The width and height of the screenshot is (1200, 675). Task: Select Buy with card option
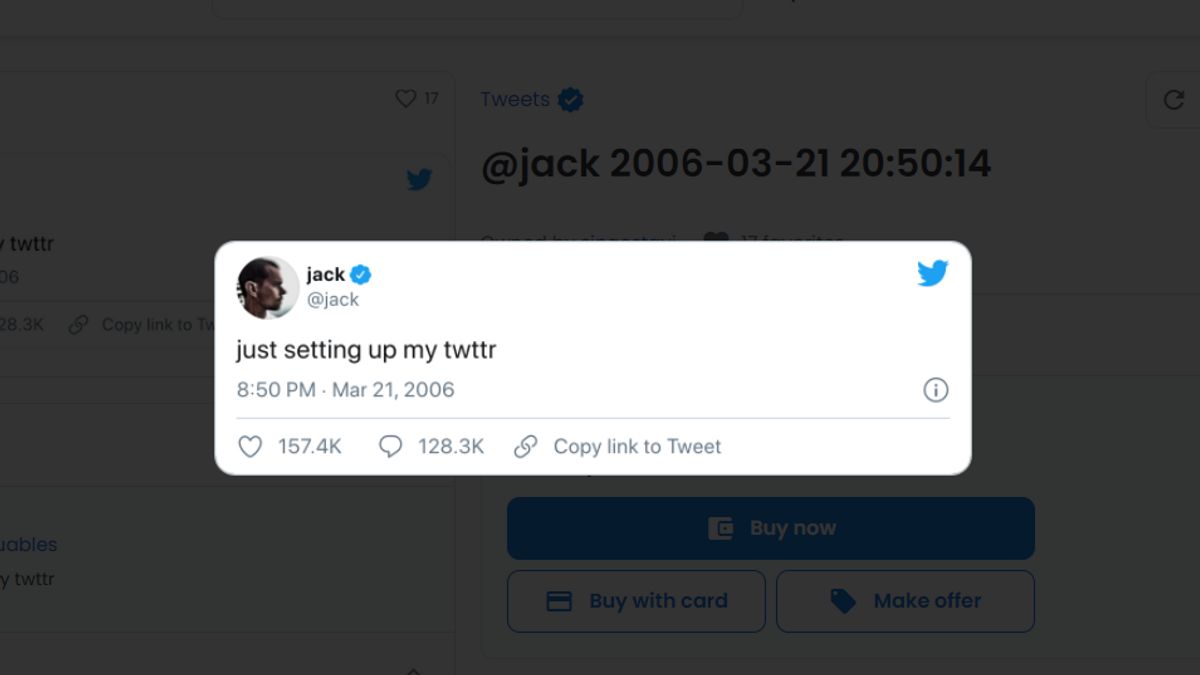(636, 601)
